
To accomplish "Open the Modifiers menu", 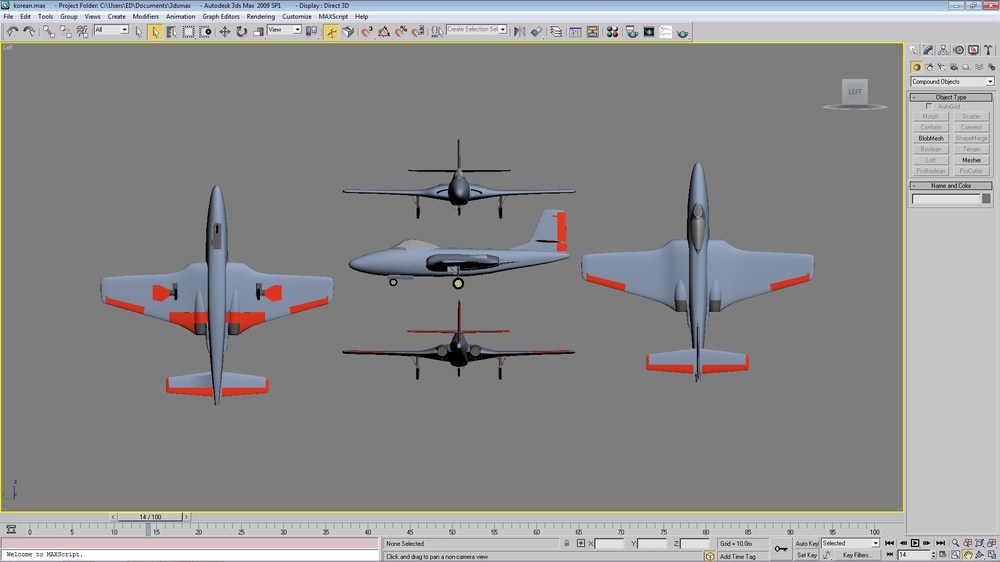I will pos(145,17).
